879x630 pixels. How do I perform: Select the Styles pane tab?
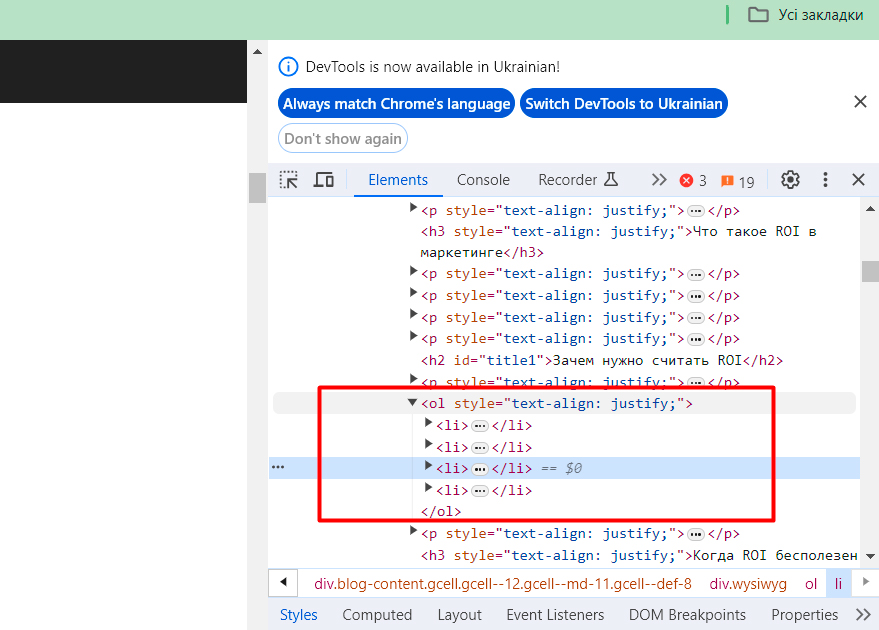(299, 615)
